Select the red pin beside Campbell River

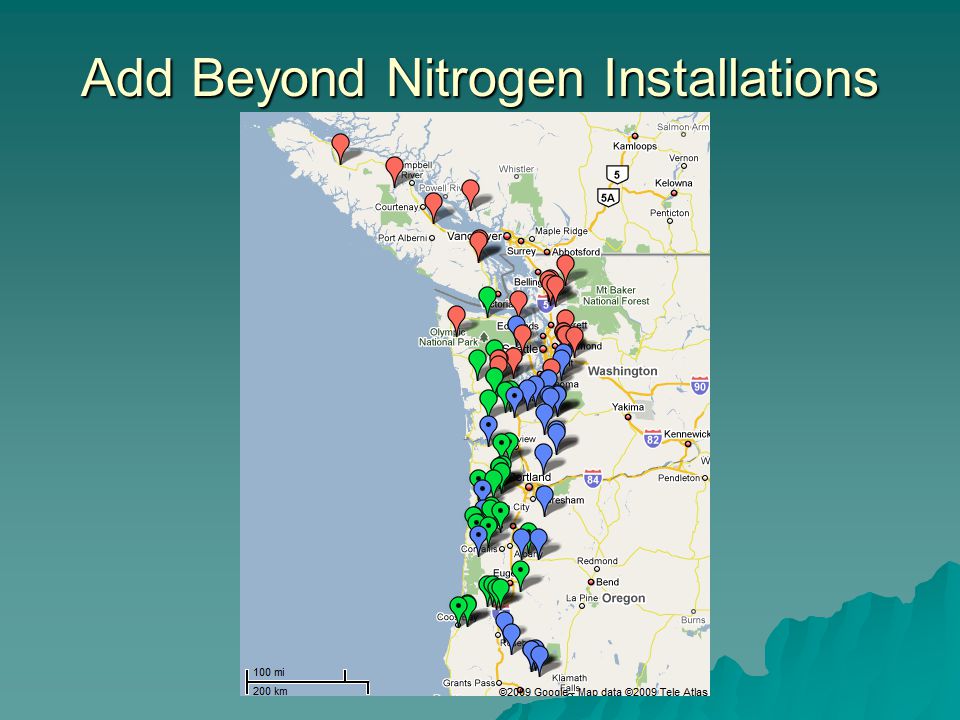pos(394,171)
